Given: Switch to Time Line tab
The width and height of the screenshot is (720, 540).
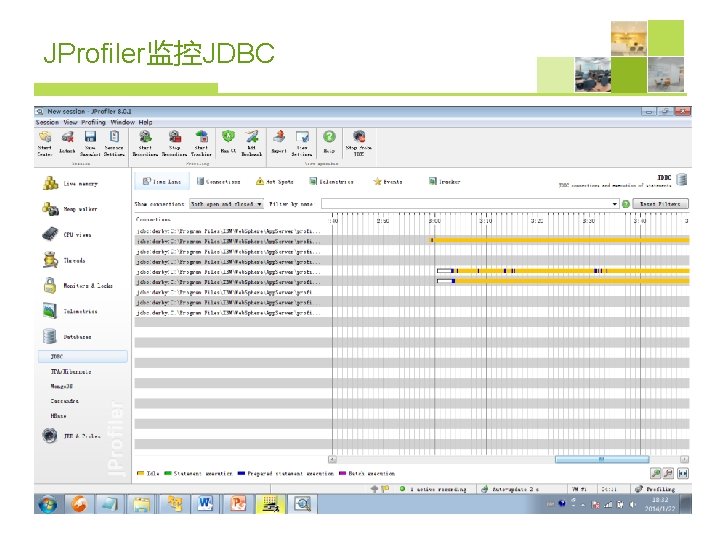Looking at the screenshot, I should (162, 182).
